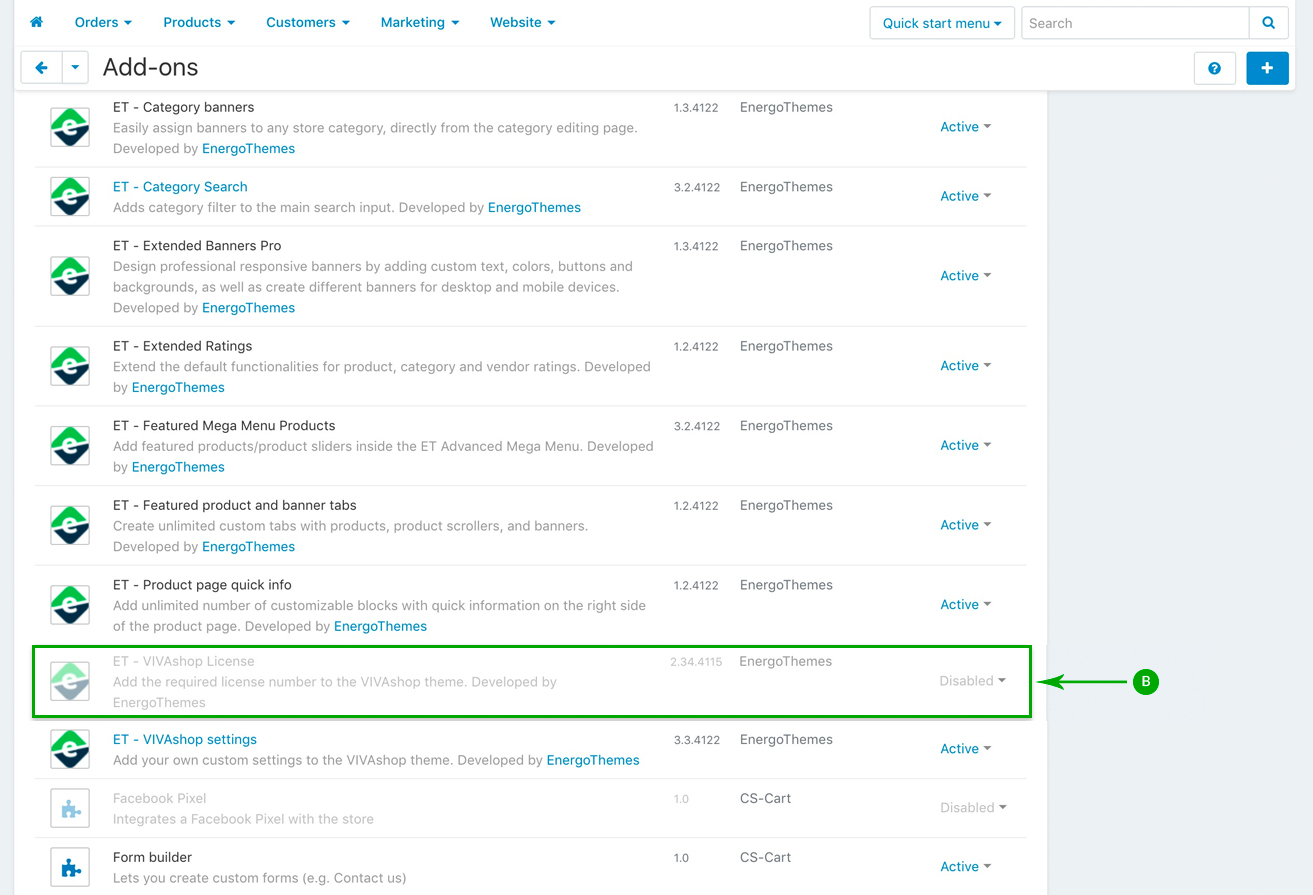This screenshot has height=895, width=1313.
Task: Select the ET - Featured Mega Menu Products title
Action: click(x=224, y=426)
